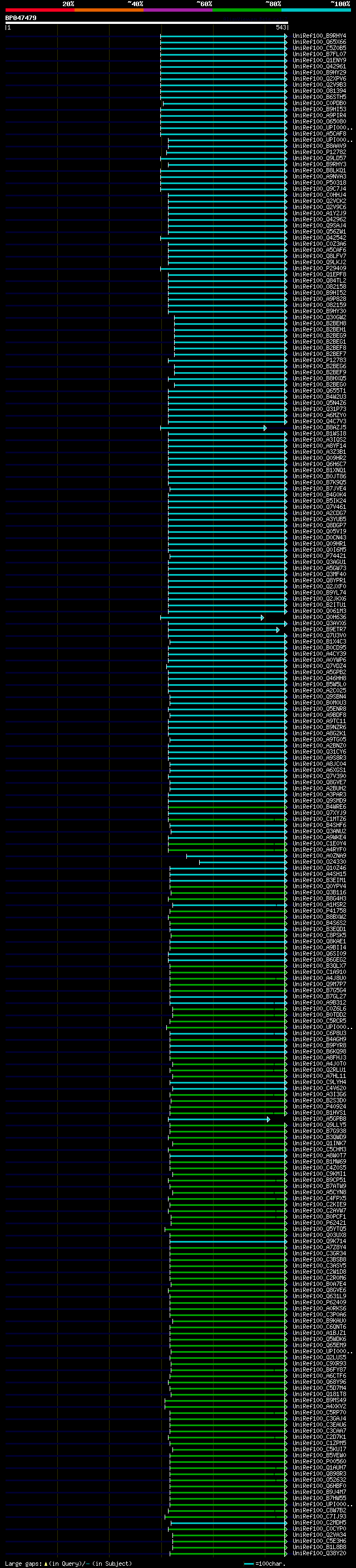Open the UniRef100_Q1ENY9 hit
Screen dimensions: 356x1568
pyautogui.click(x=319, y=60)
